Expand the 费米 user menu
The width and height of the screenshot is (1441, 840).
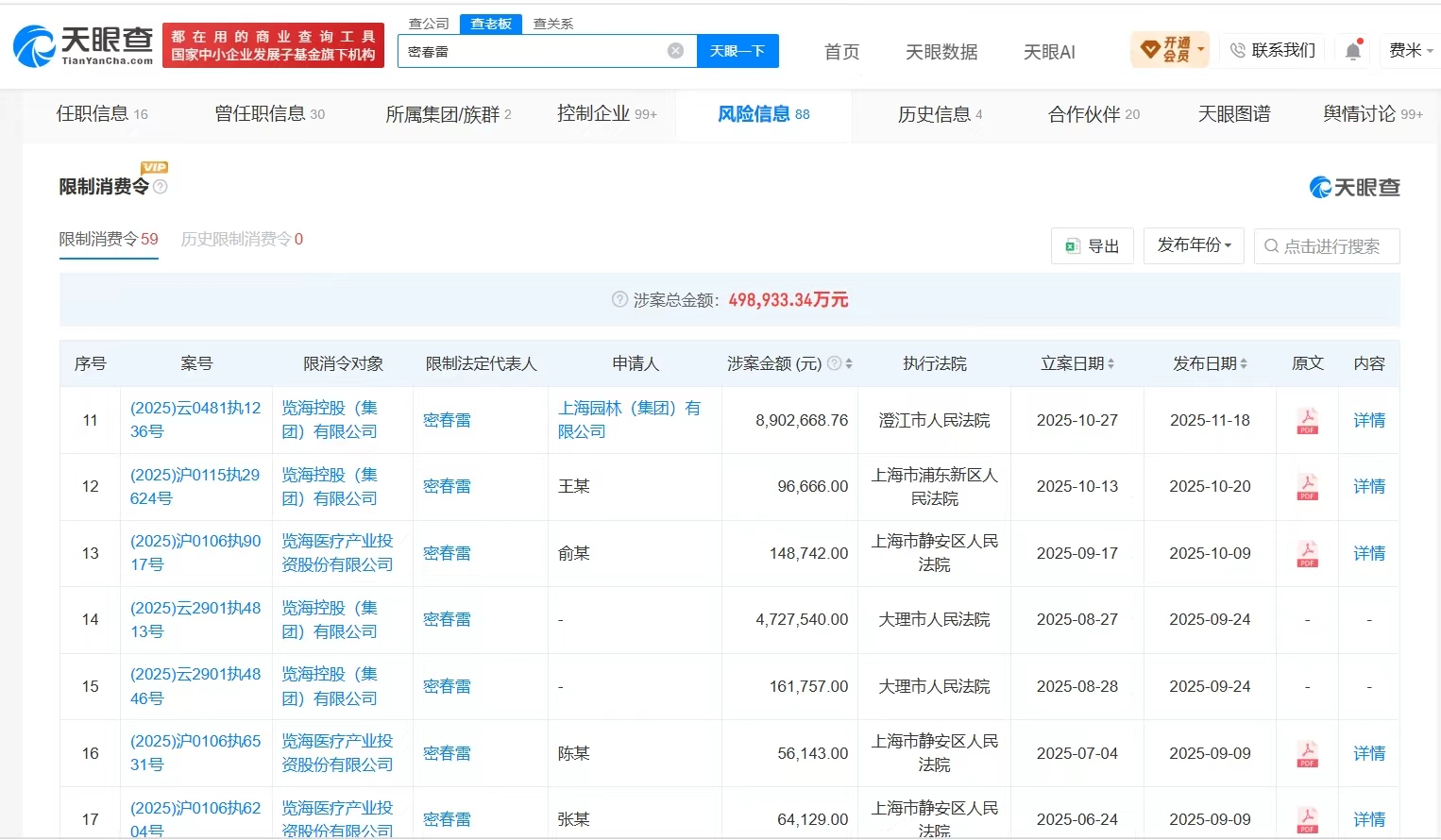tap(1411, 50)
